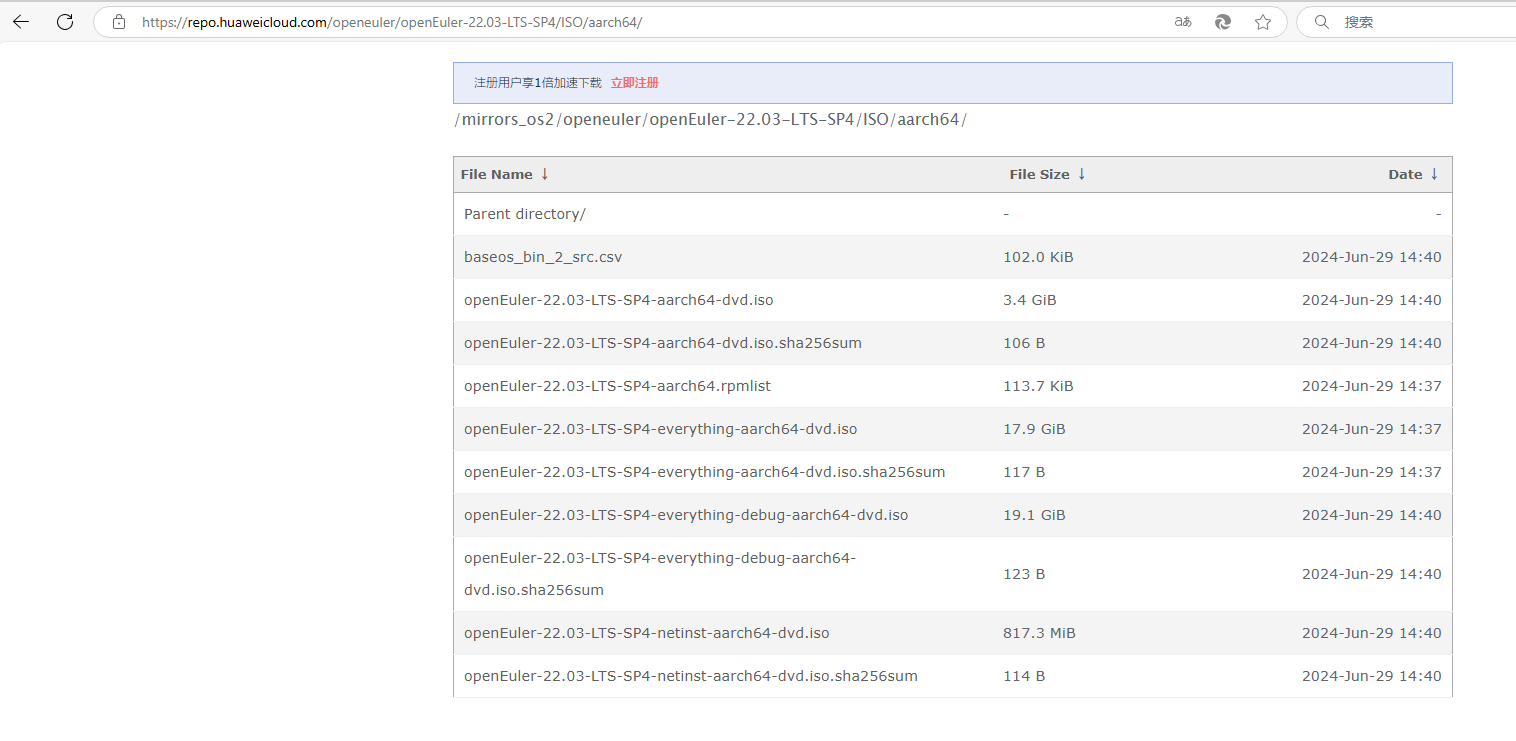Screen dimensions: 1516x741
Task: Click the lock site info icon
Action: [x=119, y=22]
